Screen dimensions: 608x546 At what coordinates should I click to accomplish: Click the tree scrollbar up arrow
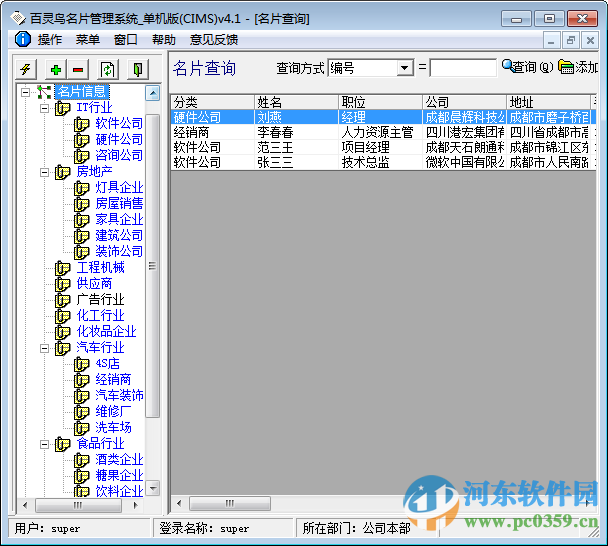coord(153,93)
